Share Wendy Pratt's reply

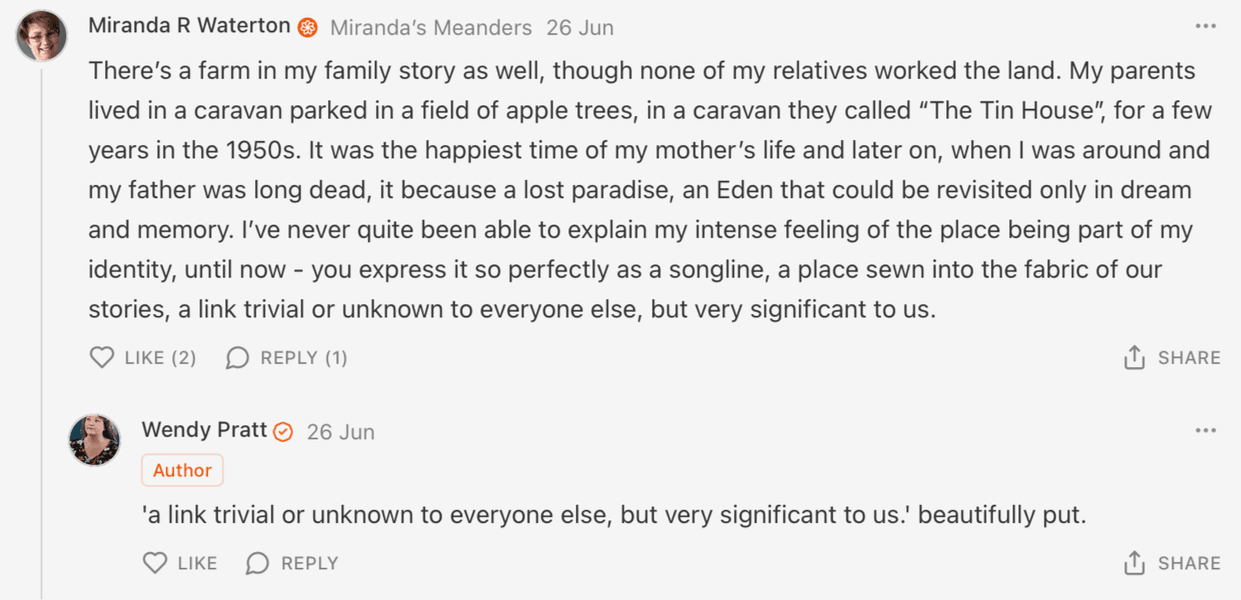pyautogui.click(x=1134, y=563)
